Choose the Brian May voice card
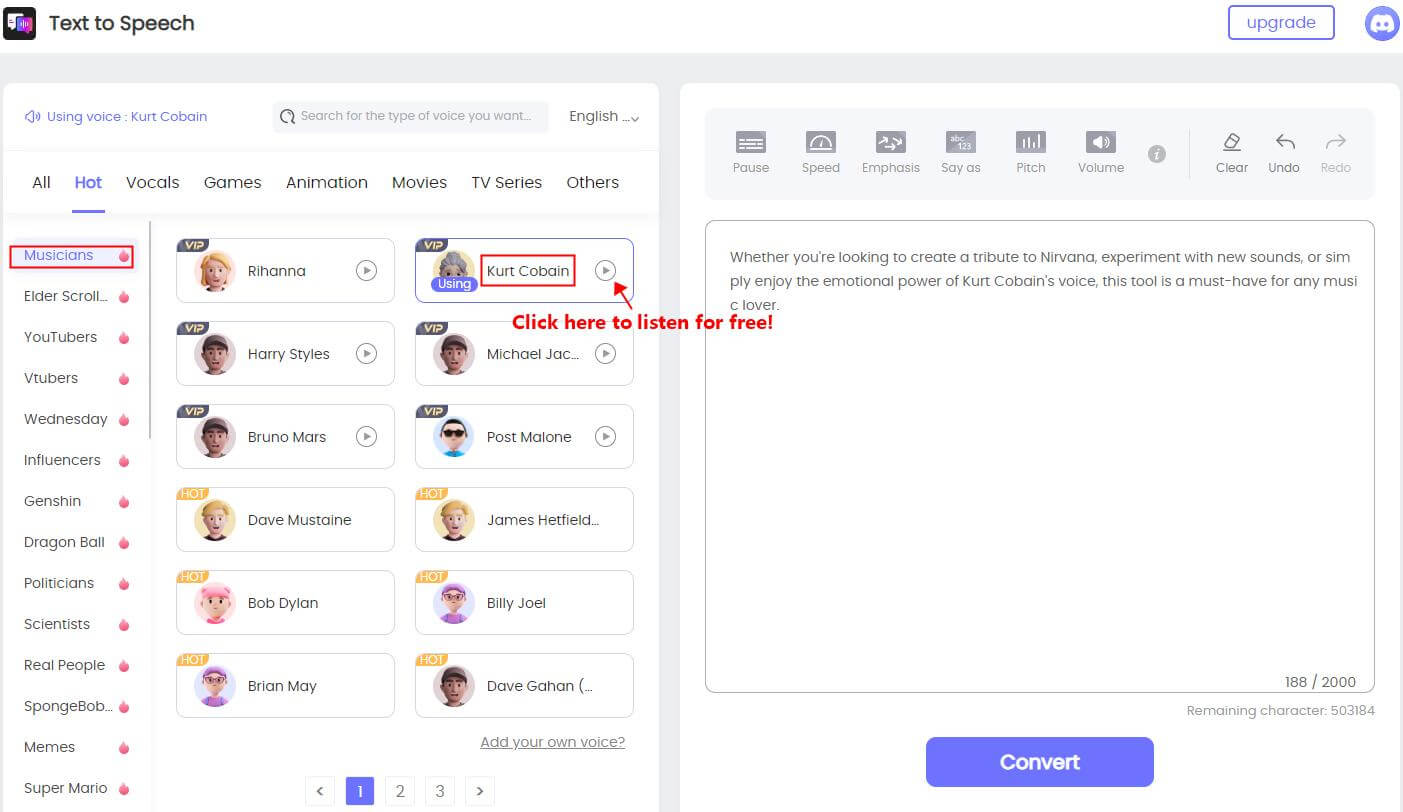The image size is (1403, 812). [285, 685]
